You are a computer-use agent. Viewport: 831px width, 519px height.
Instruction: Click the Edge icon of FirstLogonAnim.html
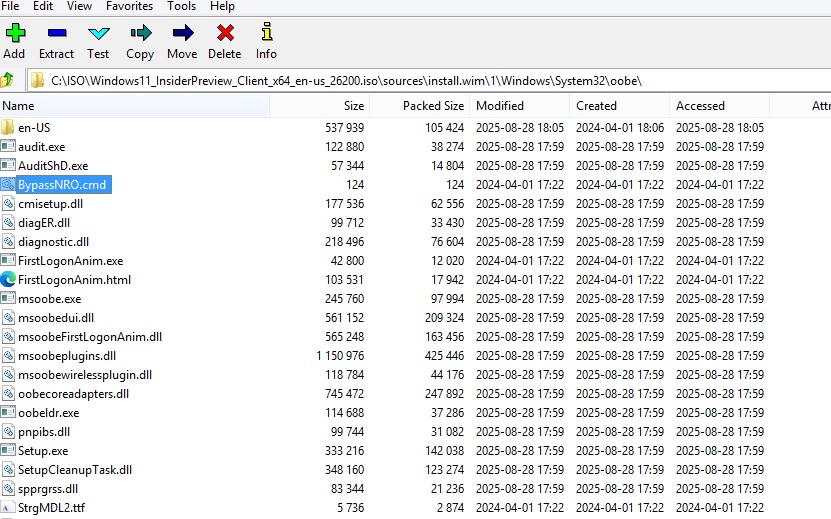pos(8,279)
